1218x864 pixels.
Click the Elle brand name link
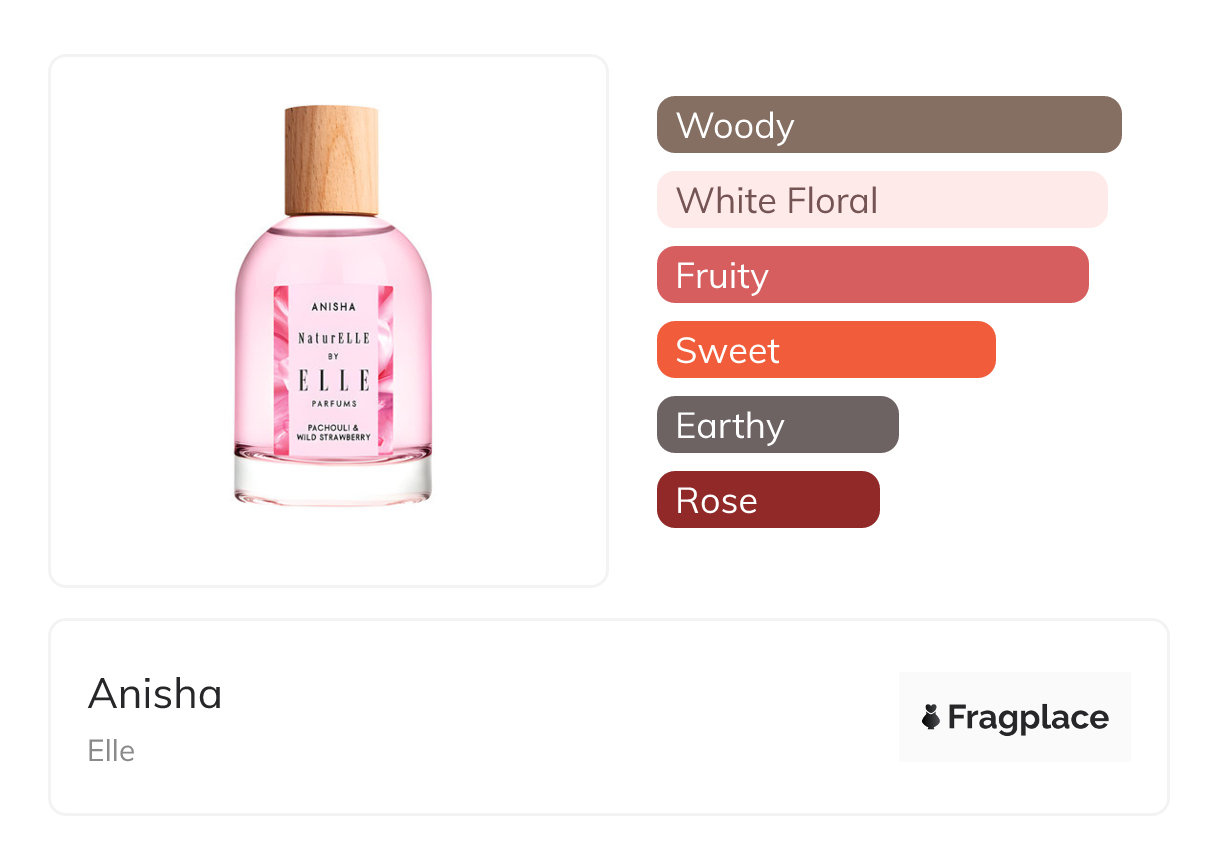(x=111, y=751)
